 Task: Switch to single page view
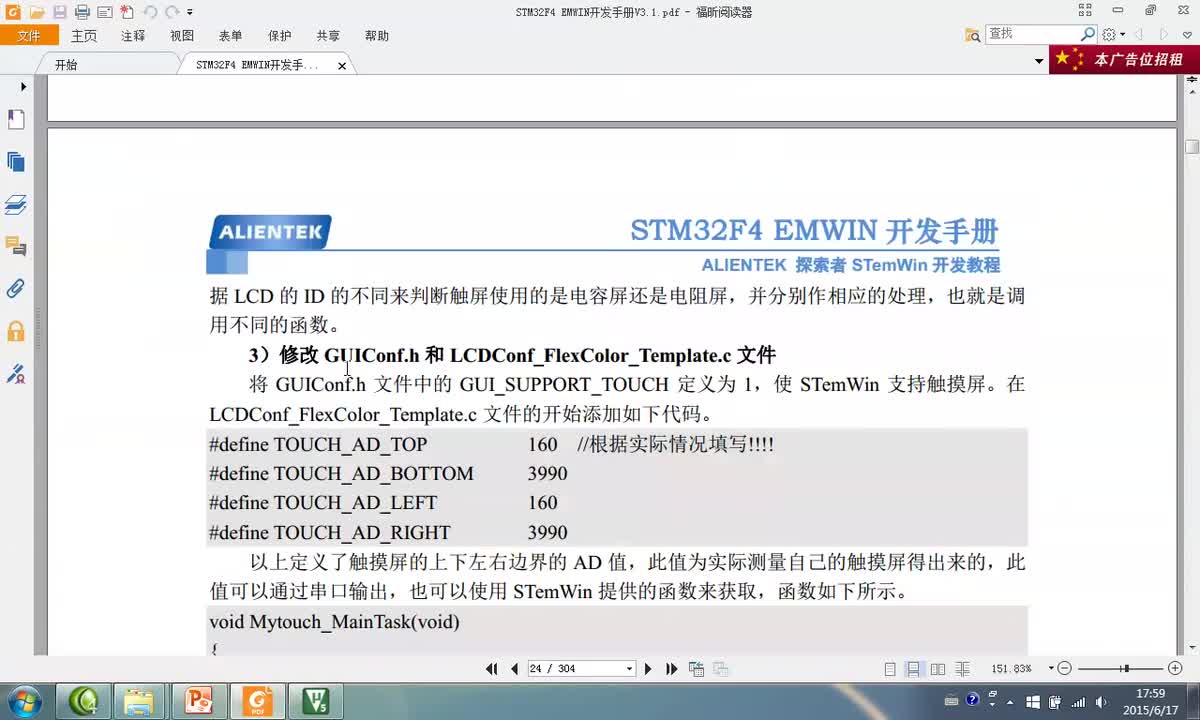pos(890,669)
